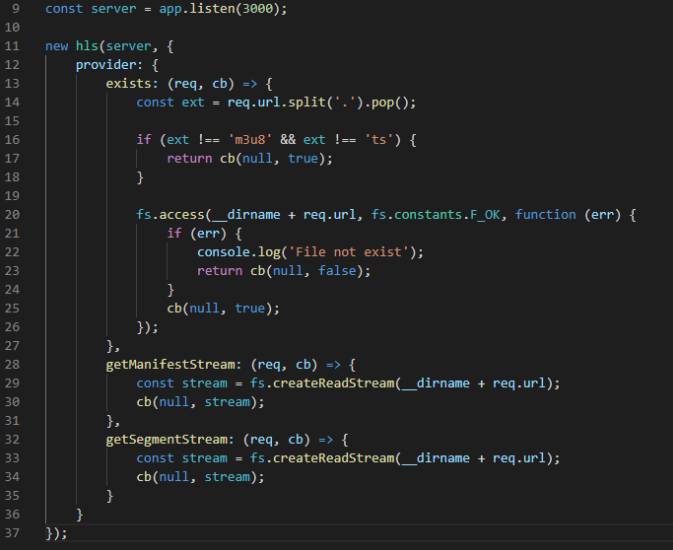Click 'const server' declaration
673x550 pixels.
point(91,9)
